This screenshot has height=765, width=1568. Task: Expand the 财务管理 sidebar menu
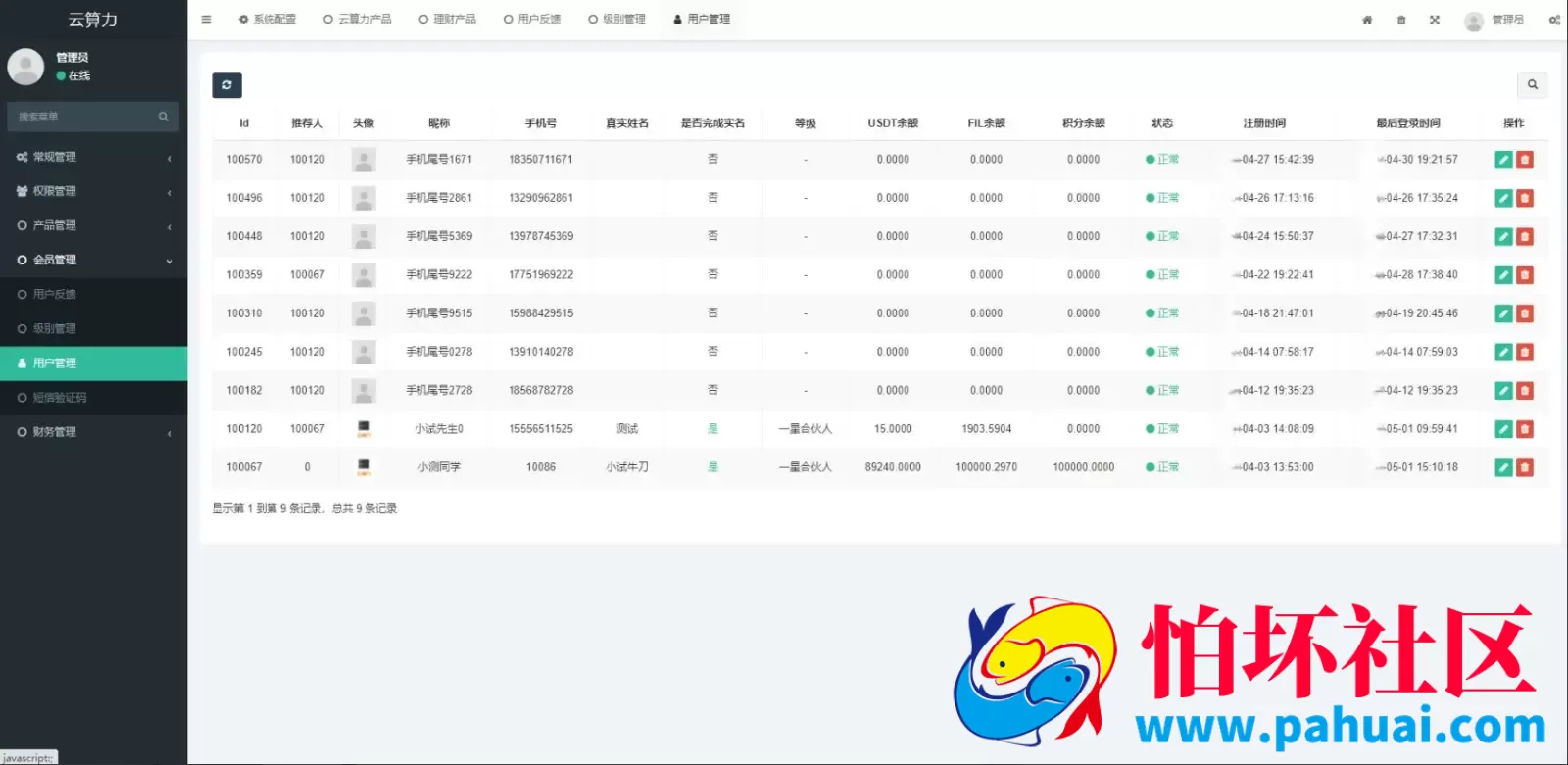tap(93, 432)
